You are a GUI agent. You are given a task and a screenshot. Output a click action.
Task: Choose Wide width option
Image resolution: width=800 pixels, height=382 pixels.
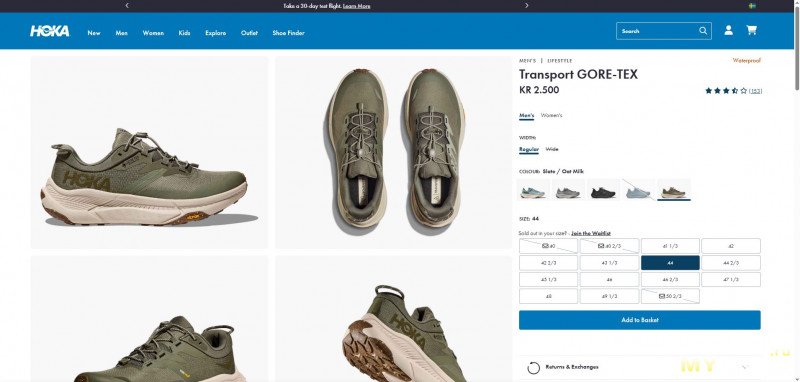pyautogui.click(x=552, y=149)
